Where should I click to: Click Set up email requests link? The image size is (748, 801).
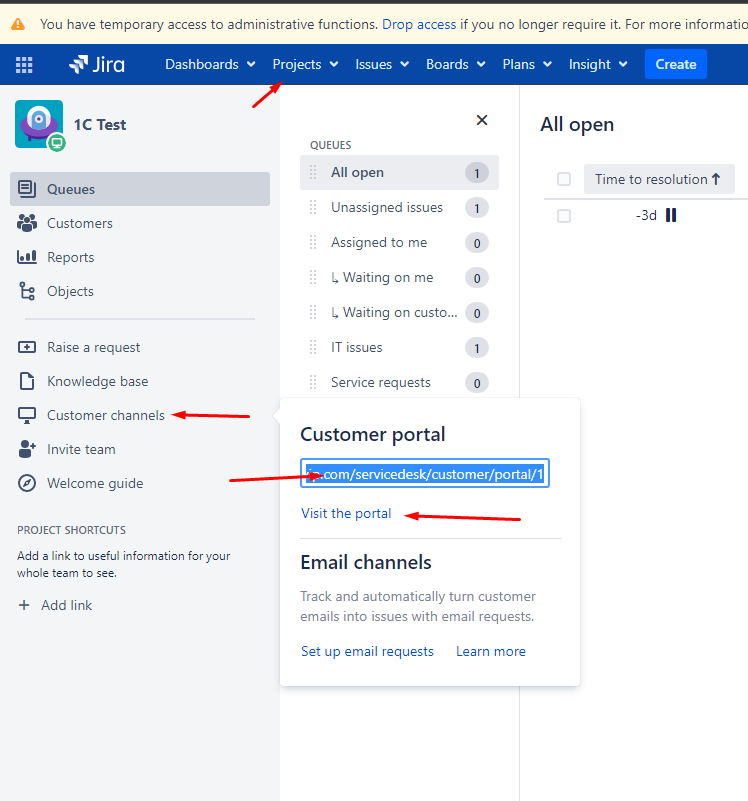[x=367, y=651]
